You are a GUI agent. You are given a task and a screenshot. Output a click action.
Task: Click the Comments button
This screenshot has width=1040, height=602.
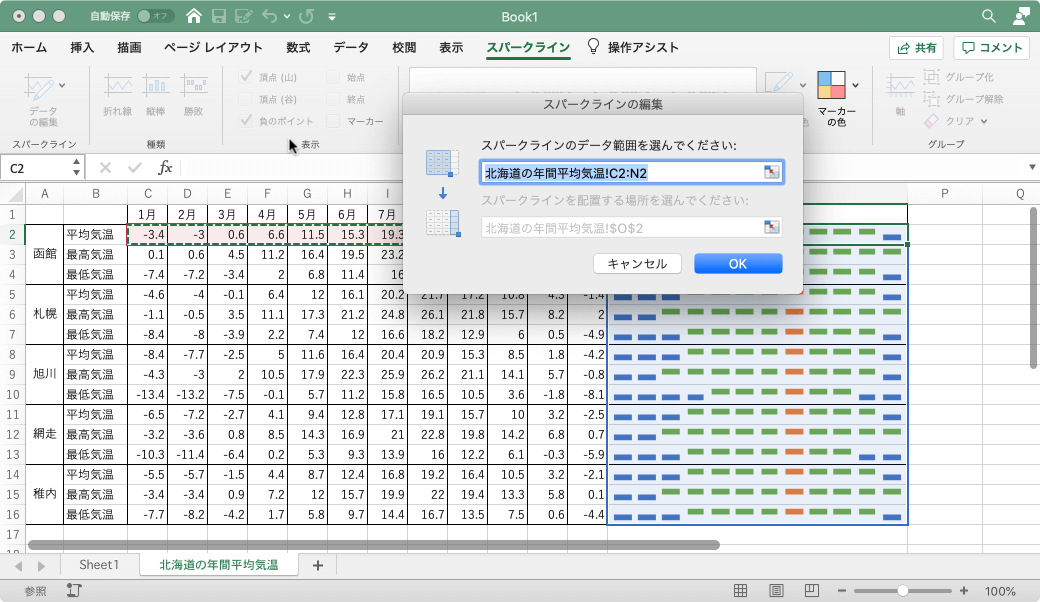click(992, 48)
